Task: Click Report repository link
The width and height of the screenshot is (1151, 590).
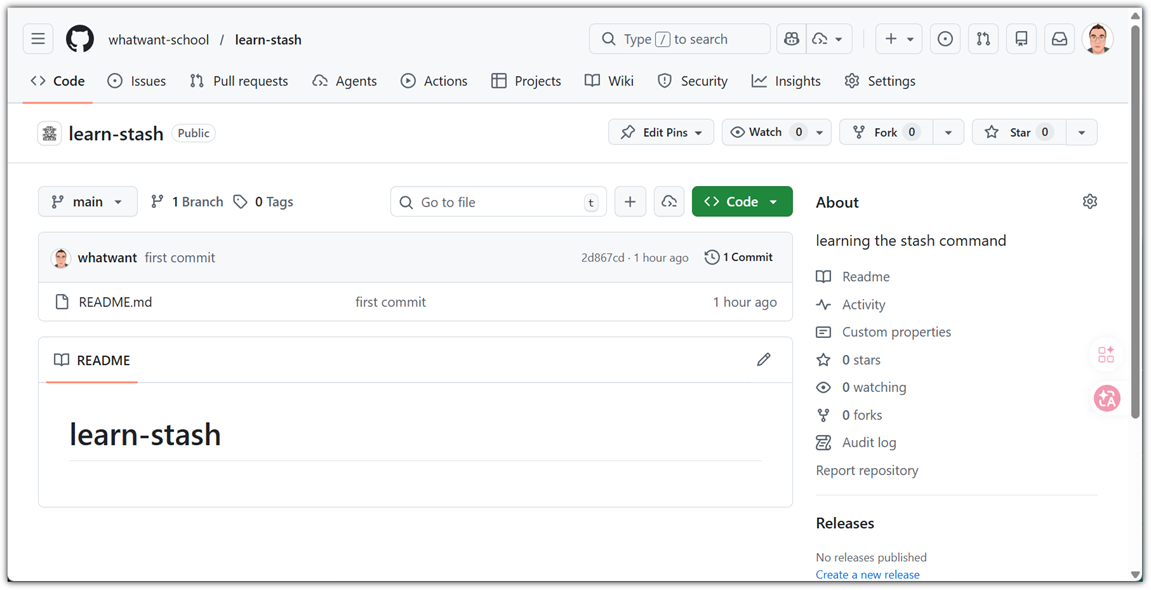Action: pos(867,470)
